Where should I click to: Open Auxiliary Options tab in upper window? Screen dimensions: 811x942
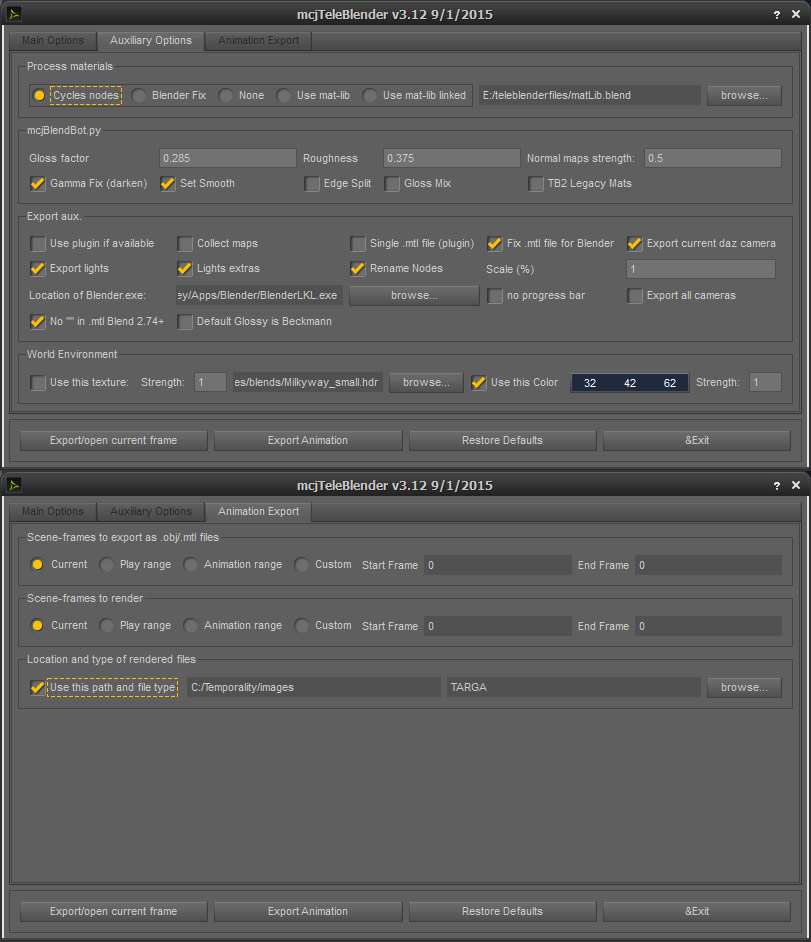click(x=151, y=40)
